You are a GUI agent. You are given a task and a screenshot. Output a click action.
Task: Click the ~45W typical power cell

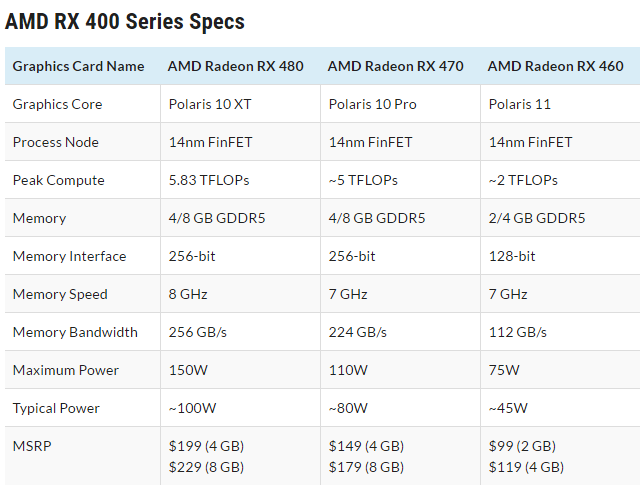[510, 408]
